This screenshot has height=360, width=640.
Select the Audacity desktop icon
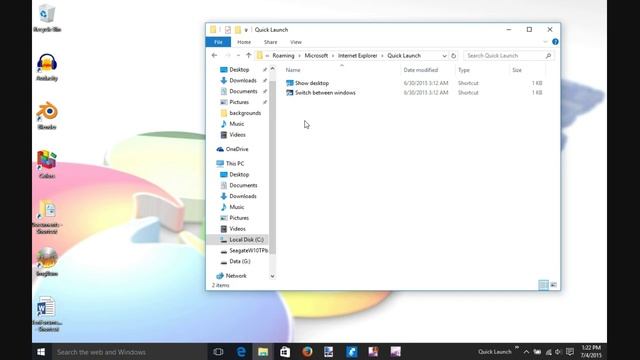point(47,67)
